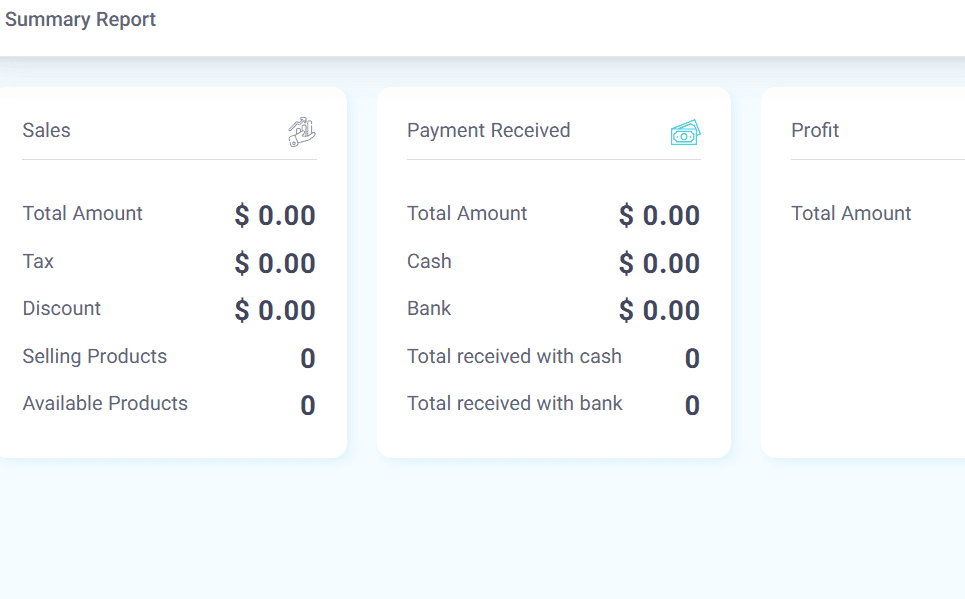Click the Available Products count
This screenshot has height=599, width=965.
click(308, 405)
